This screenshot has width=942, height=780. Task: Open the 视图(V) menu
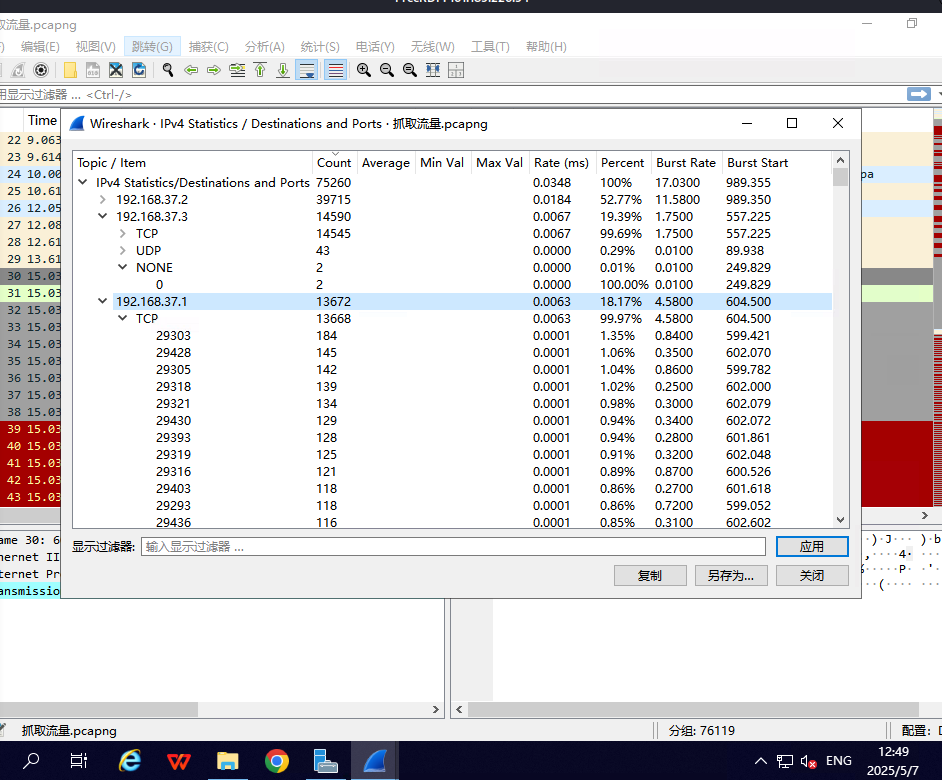click(96, 46)
